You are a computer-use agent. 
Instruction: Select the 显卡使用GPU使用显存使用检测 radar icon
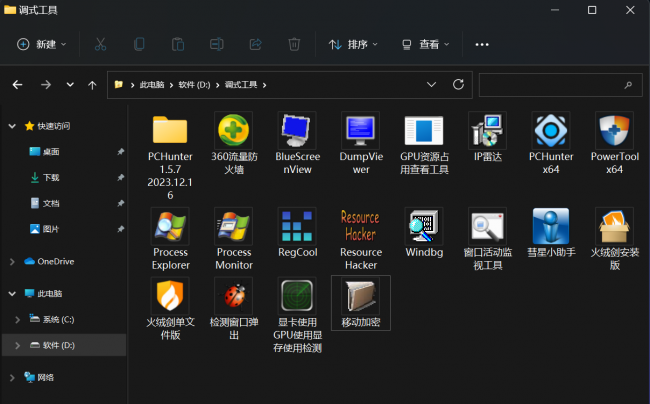tap(297, 296)
